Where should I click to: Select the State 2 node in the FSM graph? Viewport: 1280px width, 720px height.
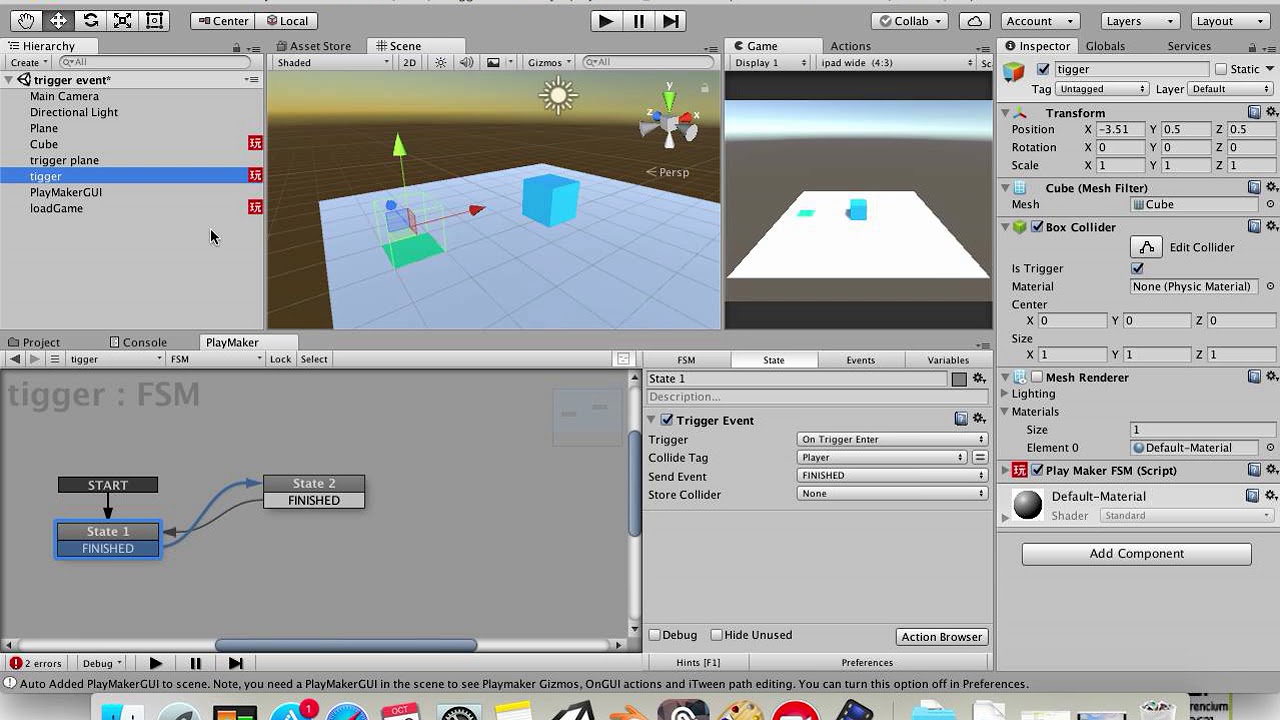(314, 483)
